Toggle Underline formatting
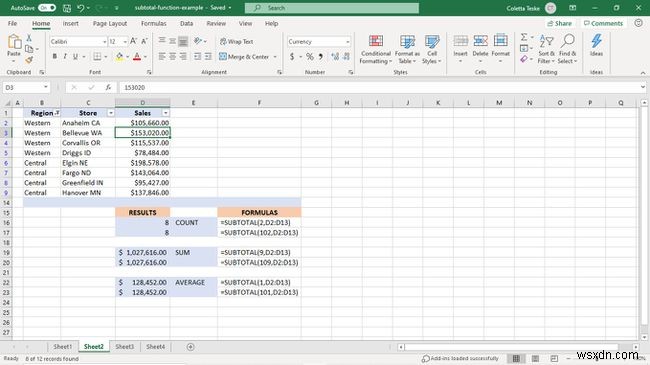Image resolution: width=650 pixels, height=365 pixels. pyautogui.click(x=75, y=56)
